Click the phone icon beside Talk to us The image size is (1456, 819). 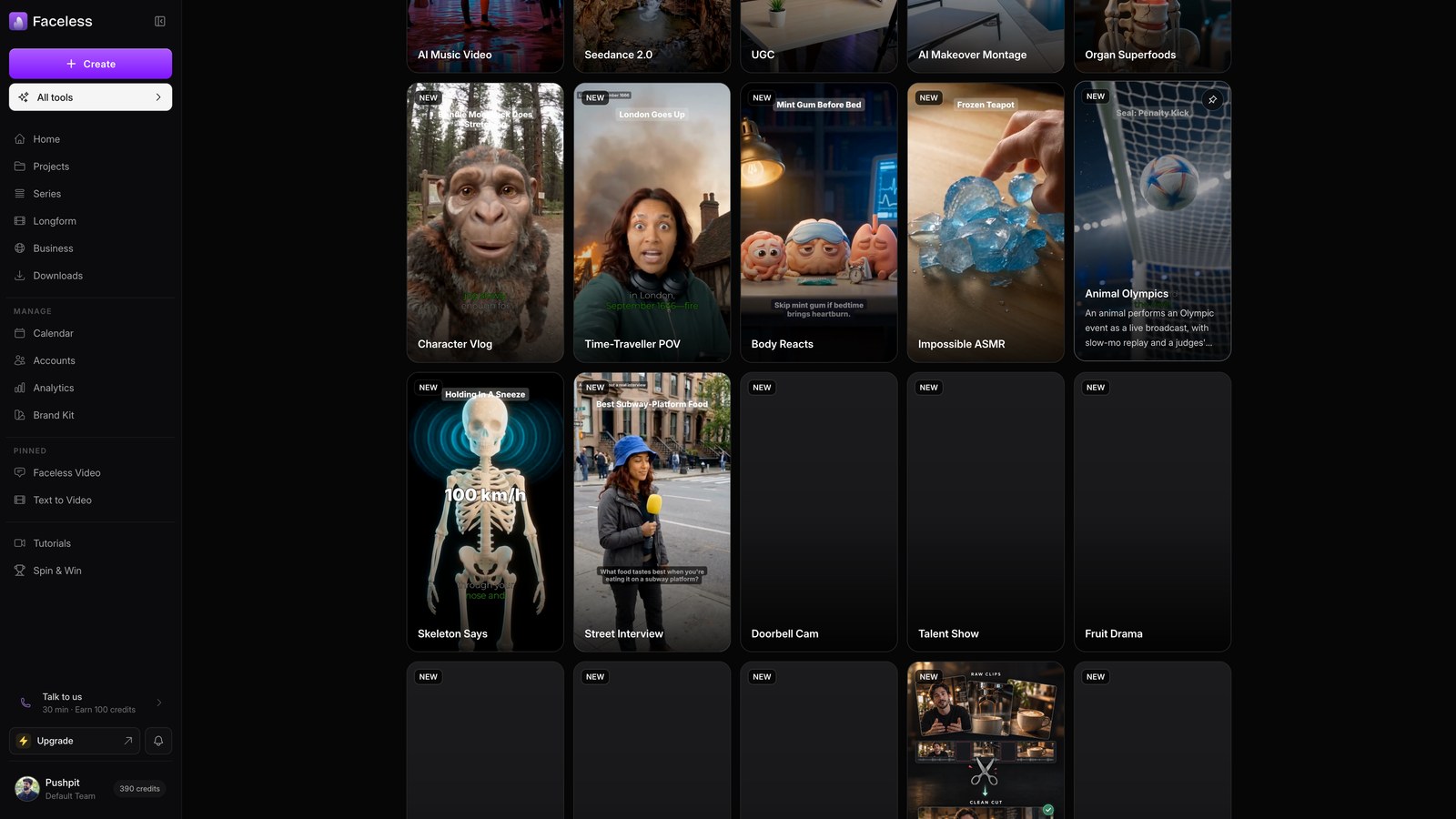pyautogui.click(x=25, y=703)
